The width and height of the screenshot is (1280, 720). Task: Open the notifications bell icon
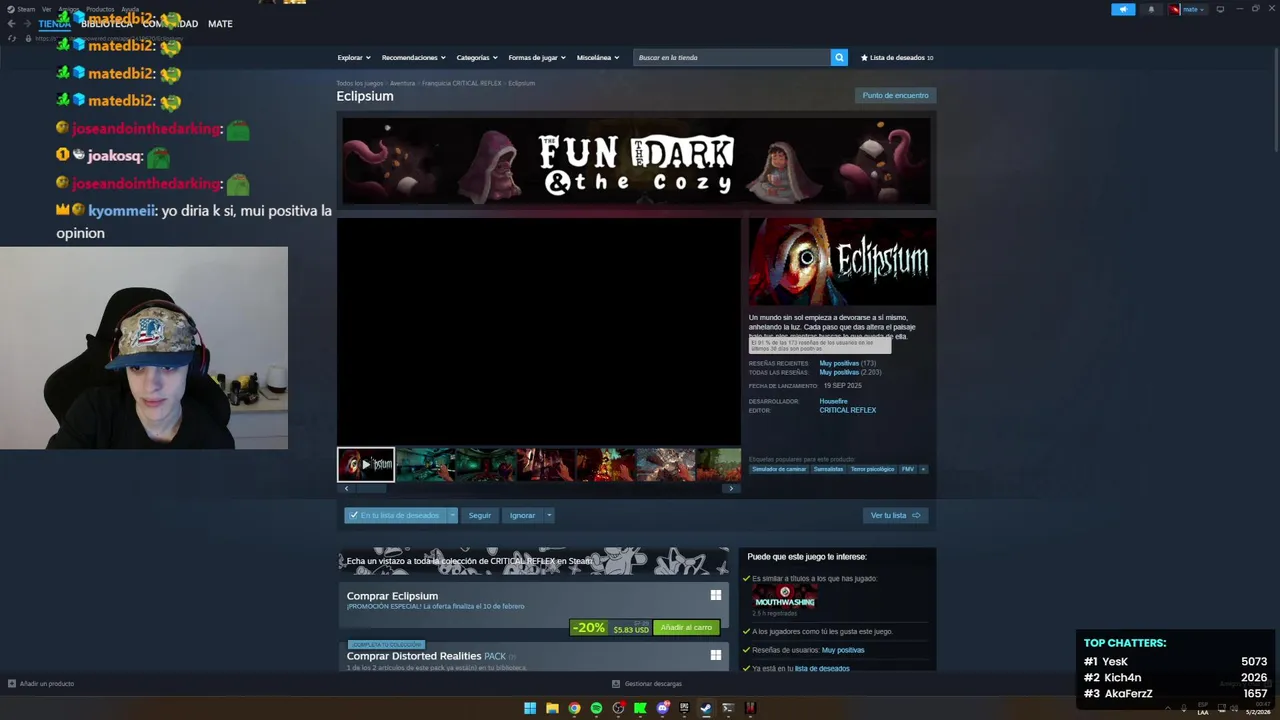(x=1151, y=9)
